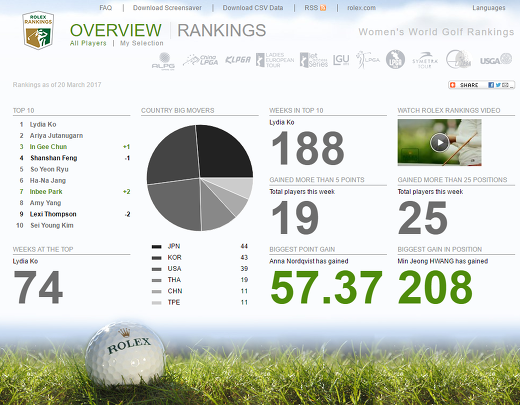Click the KOR legend label
The height and width of the screenshot is (405, 520).
[175, 258]
